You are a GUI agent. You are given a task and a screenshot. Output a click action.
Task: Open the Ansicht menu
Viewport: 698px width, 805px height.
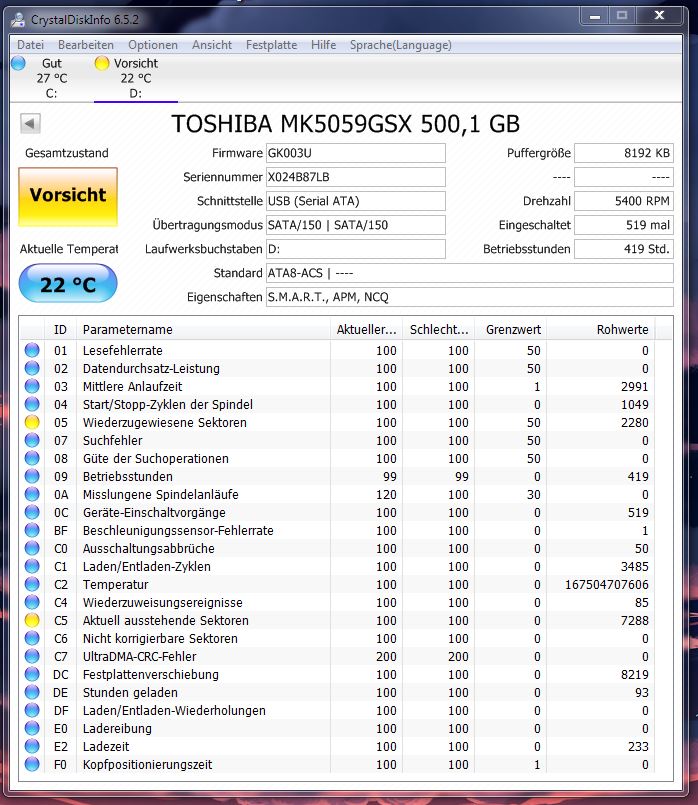211,45
